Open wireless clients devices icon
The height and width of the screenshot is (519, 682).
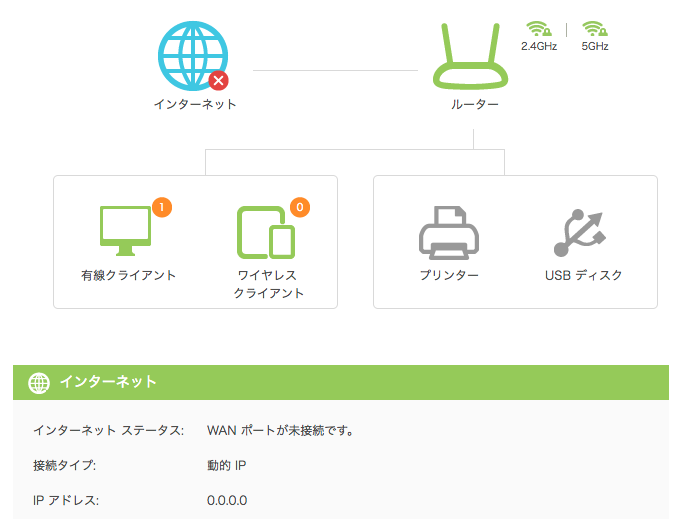pyautogui.click(x=266, y=232)
